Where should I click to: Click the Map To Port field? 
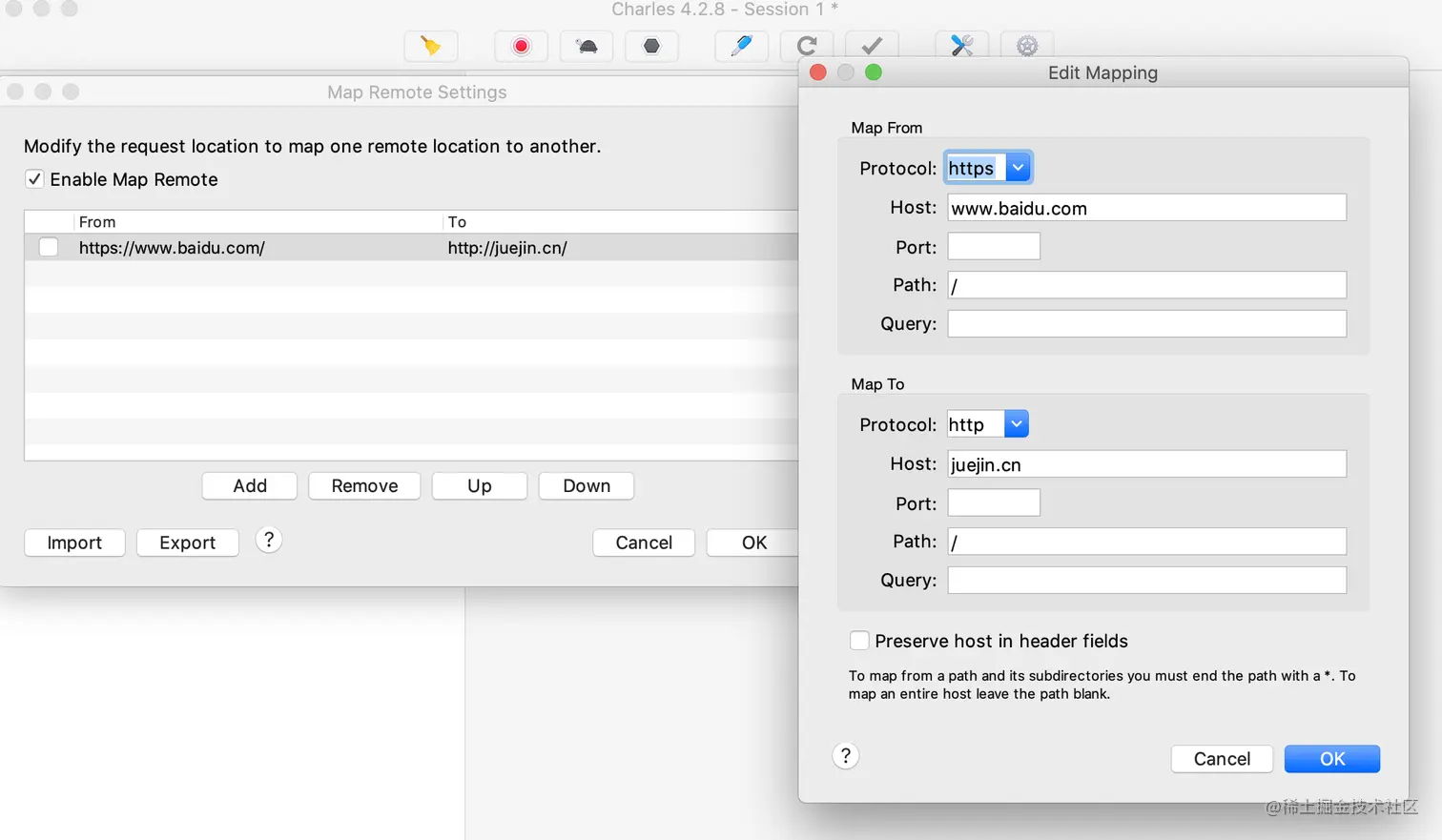[x=994, y=502]
